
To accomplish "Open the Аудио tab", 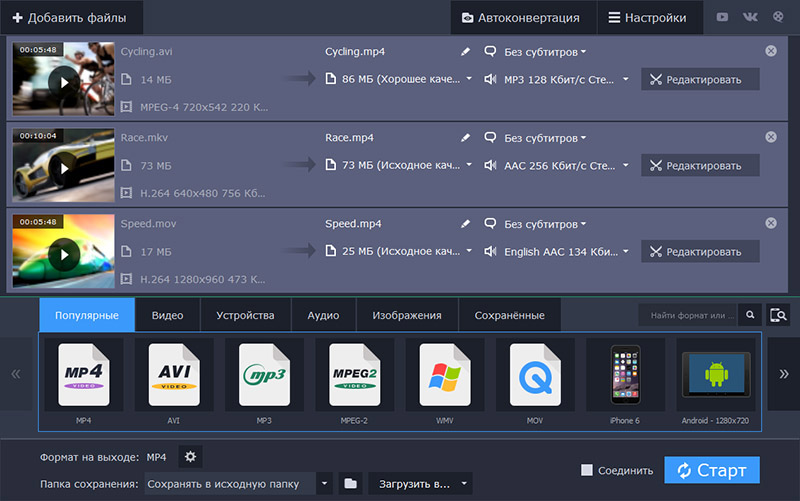I will coord(323,316).
